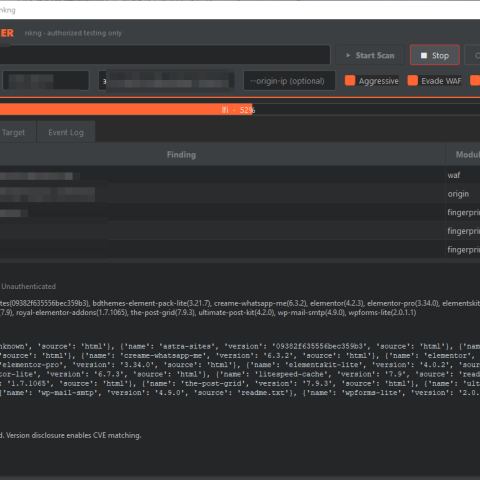Switch to the Event Log tab
This screenshot has height=480, width=480.
point(66,132)
